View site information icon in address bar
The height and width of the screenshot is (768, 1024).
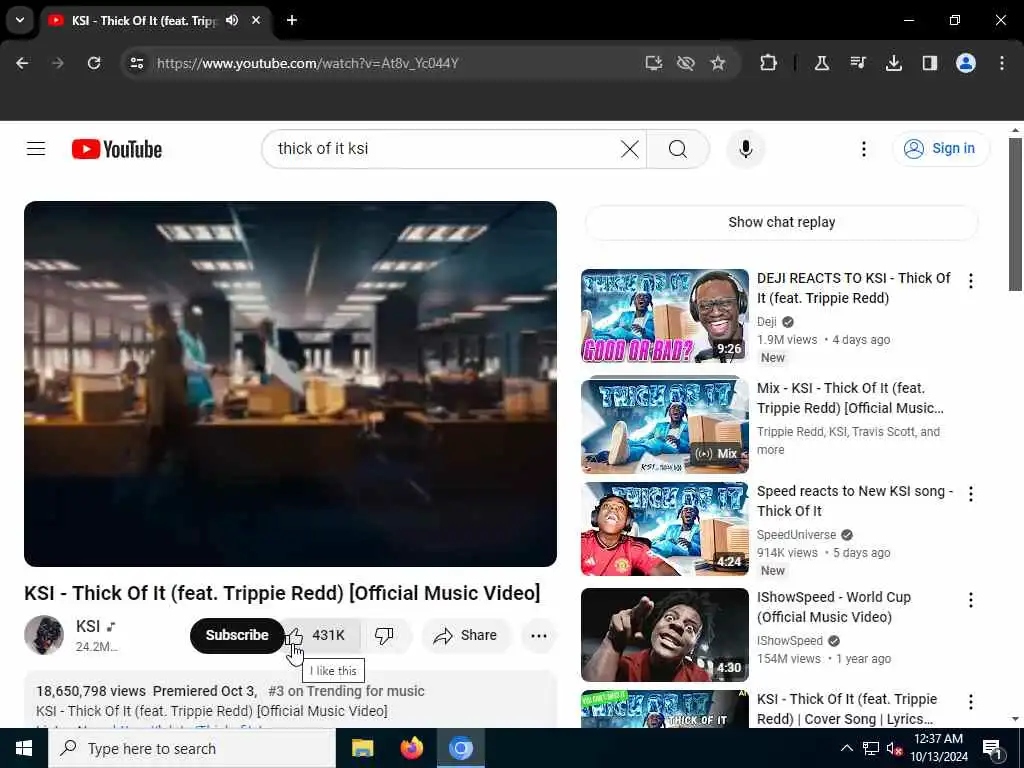[x=136, y=63]
